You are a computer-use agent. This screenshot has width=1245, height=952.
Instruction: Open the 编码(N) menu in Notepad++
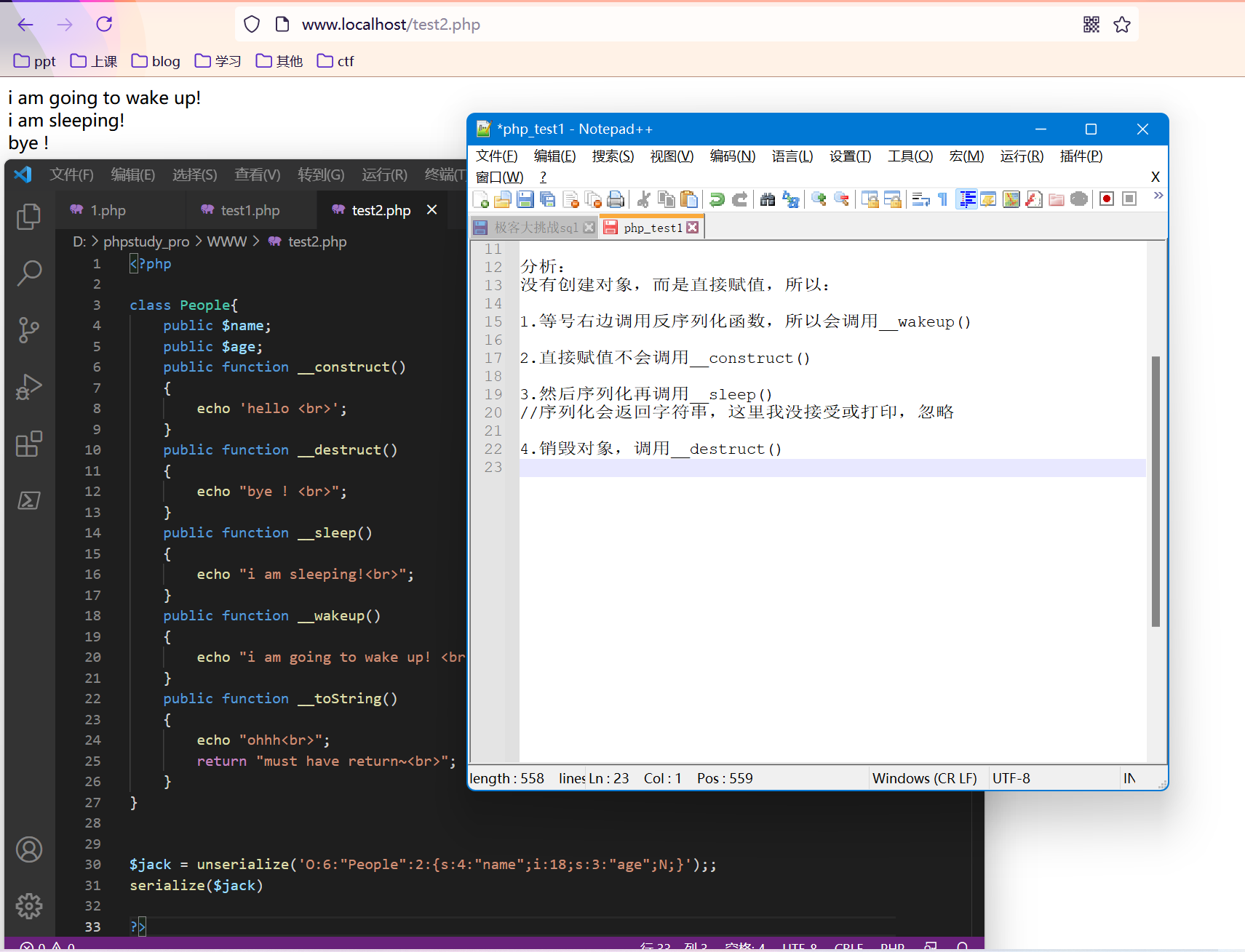[x=733, y=156]
